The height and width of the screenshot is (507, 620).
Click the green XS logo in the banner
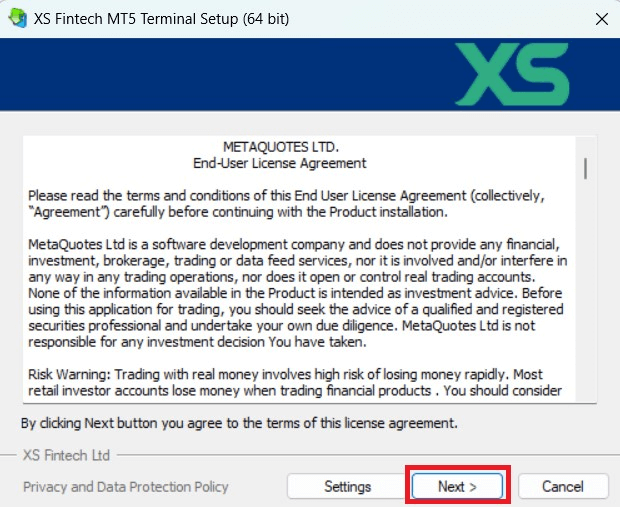tap(512, 74)
